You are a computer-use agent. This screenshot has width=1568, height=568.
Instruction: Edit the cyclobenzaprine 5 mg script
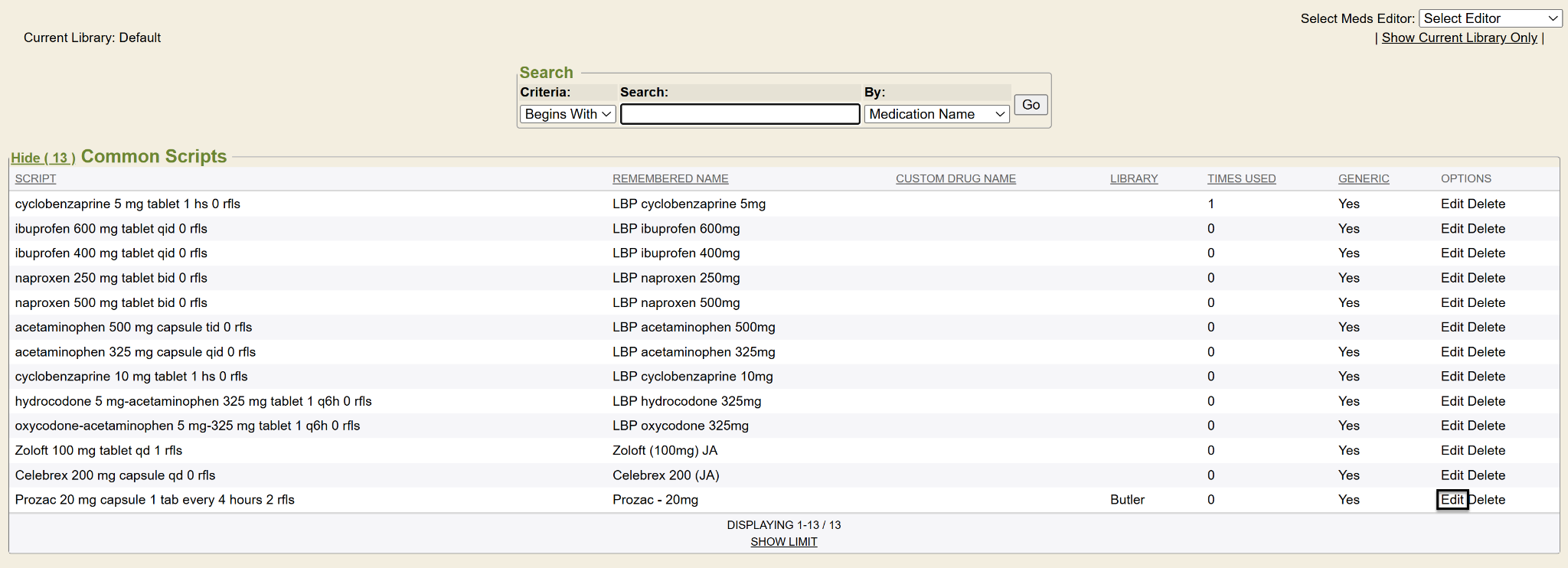point(1452,204)
